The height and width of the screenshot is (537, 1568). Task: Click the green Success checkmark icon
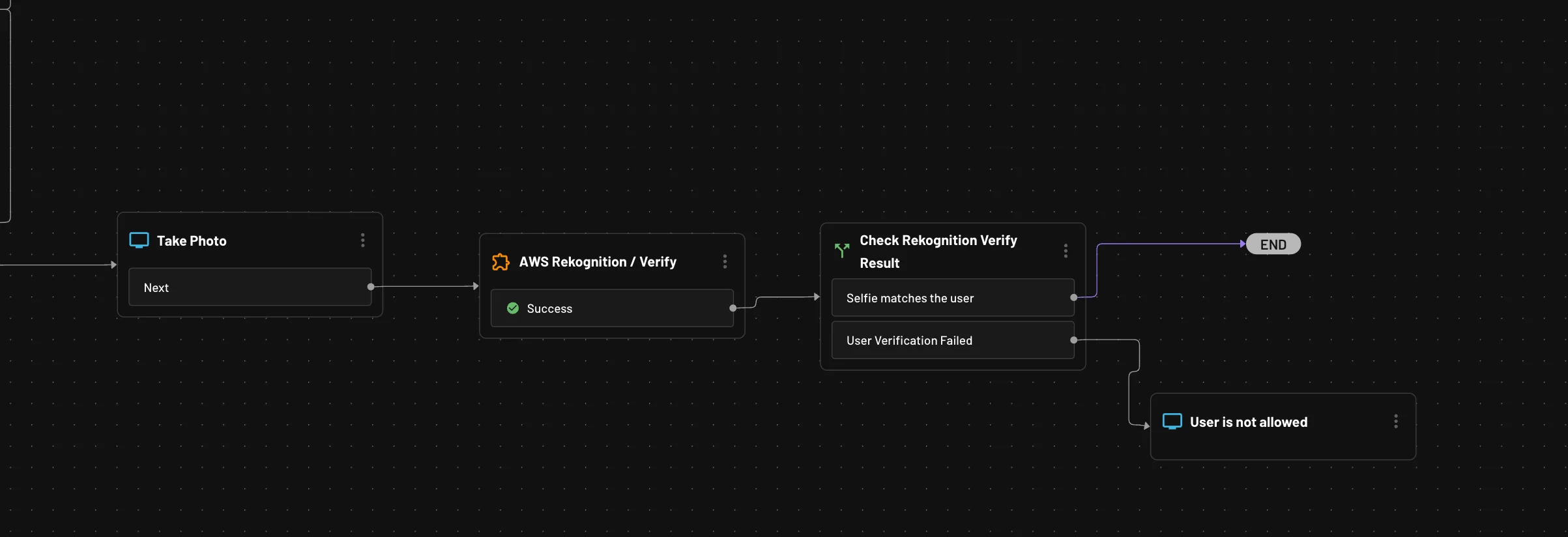click(513, 308)
